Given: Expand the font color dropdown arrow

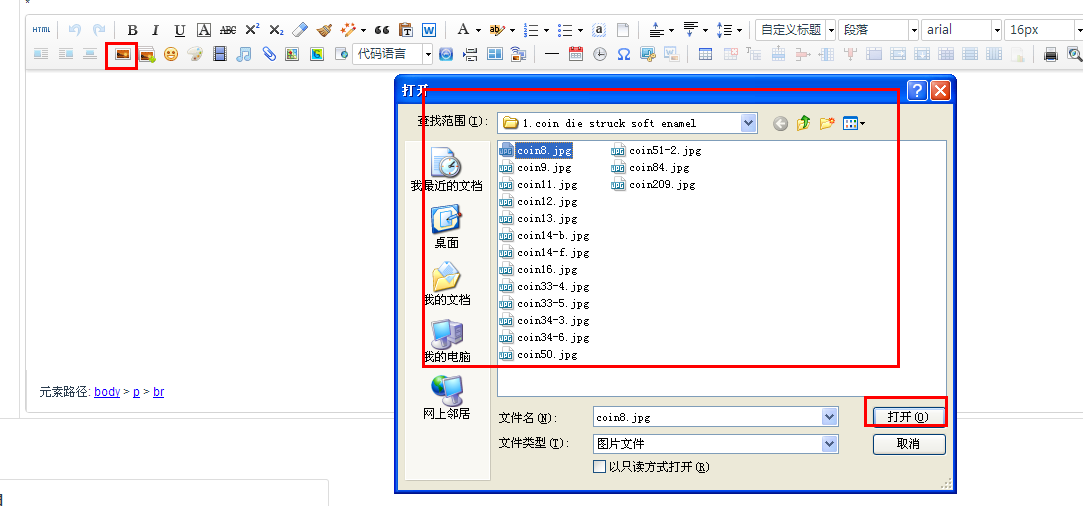Looking at the screenshot, I should pos(477,30).
